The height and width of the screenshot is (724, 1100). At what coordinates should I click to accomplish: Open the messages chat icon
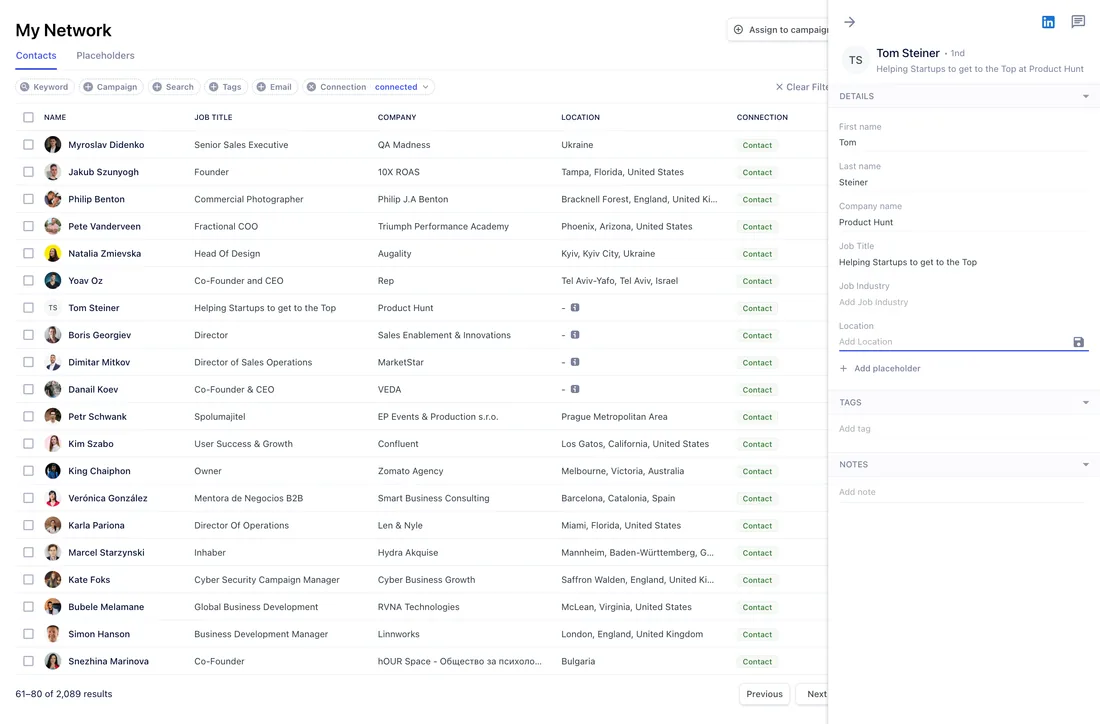[x=1078, y=22]
